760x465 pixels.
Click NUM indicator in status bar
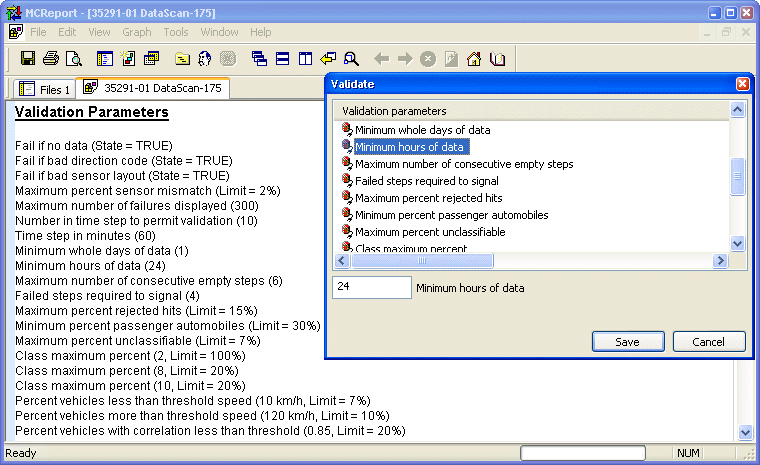(x=688, y=453)
